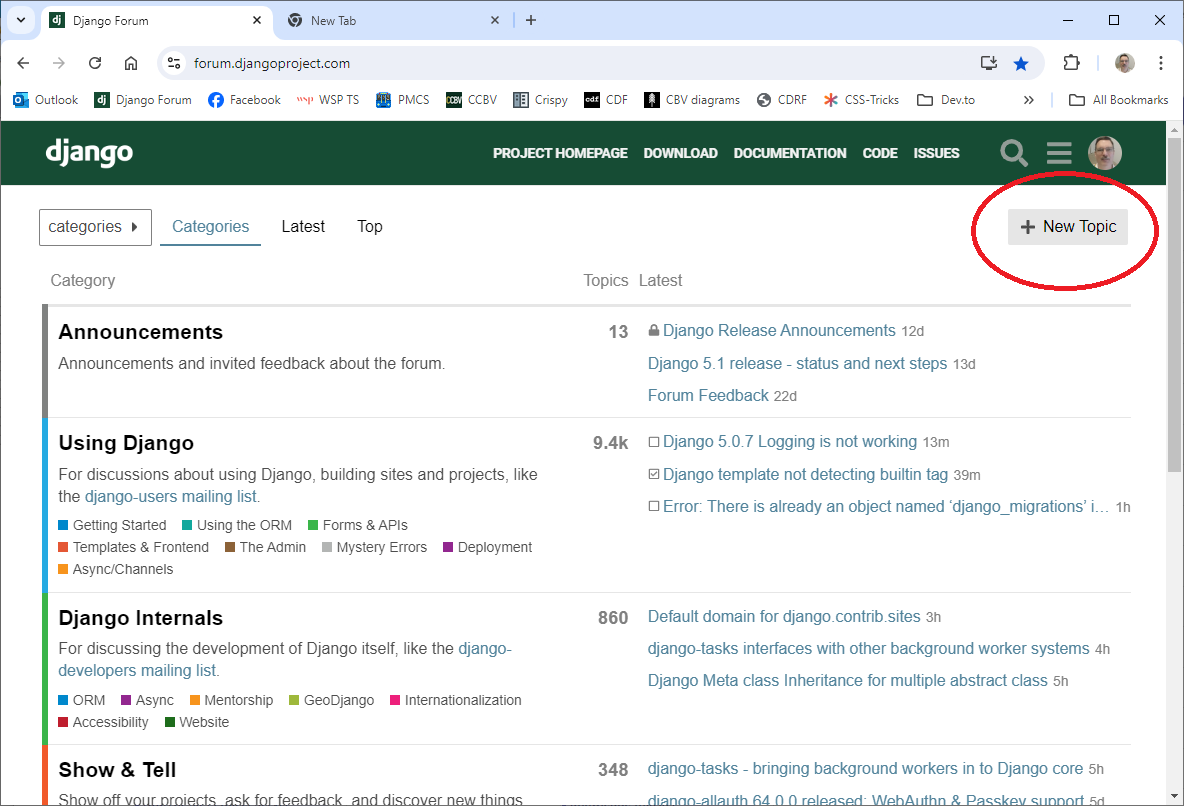Viewport: 1184px width, 806px height.
Task: Open Internationalization subcategory
Action: [x=455, y=700]
